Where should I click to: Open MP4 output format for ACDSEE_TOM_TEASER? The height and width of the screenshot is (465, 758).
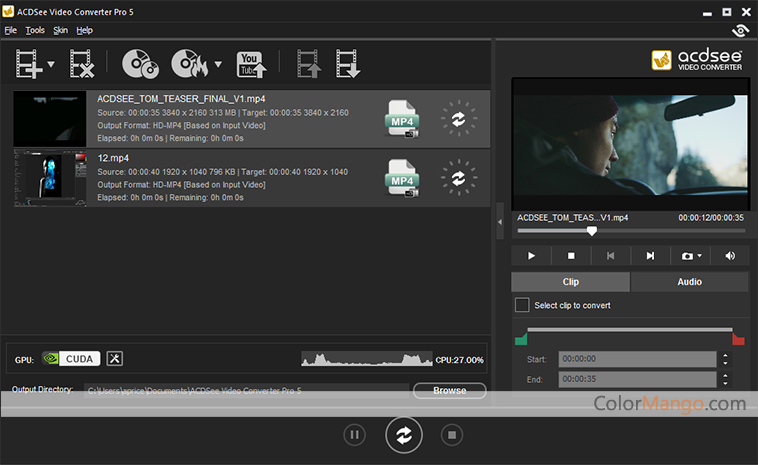[x=402, y=118]
